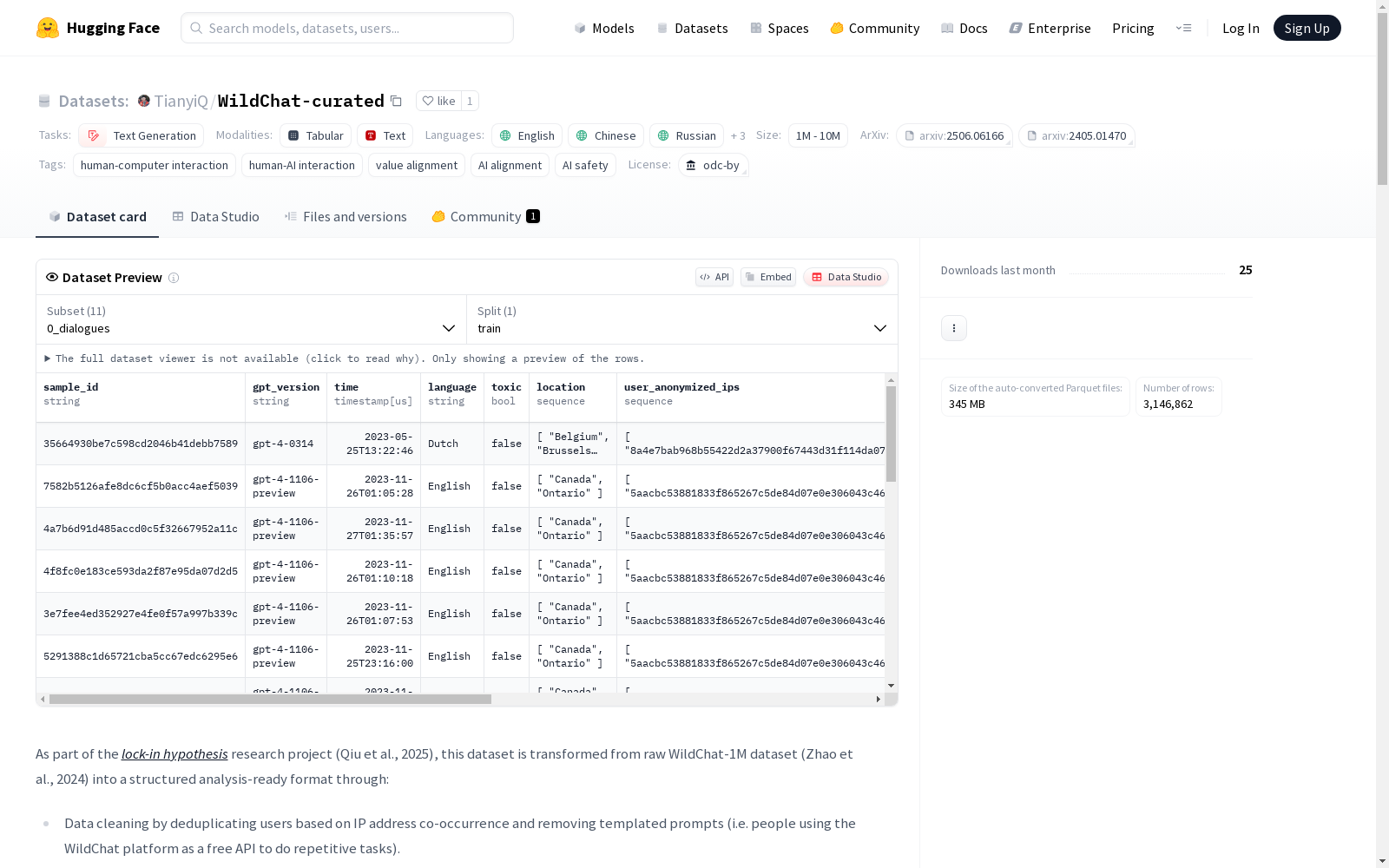Open the lock-in hypothesis link

coord(174,753)
